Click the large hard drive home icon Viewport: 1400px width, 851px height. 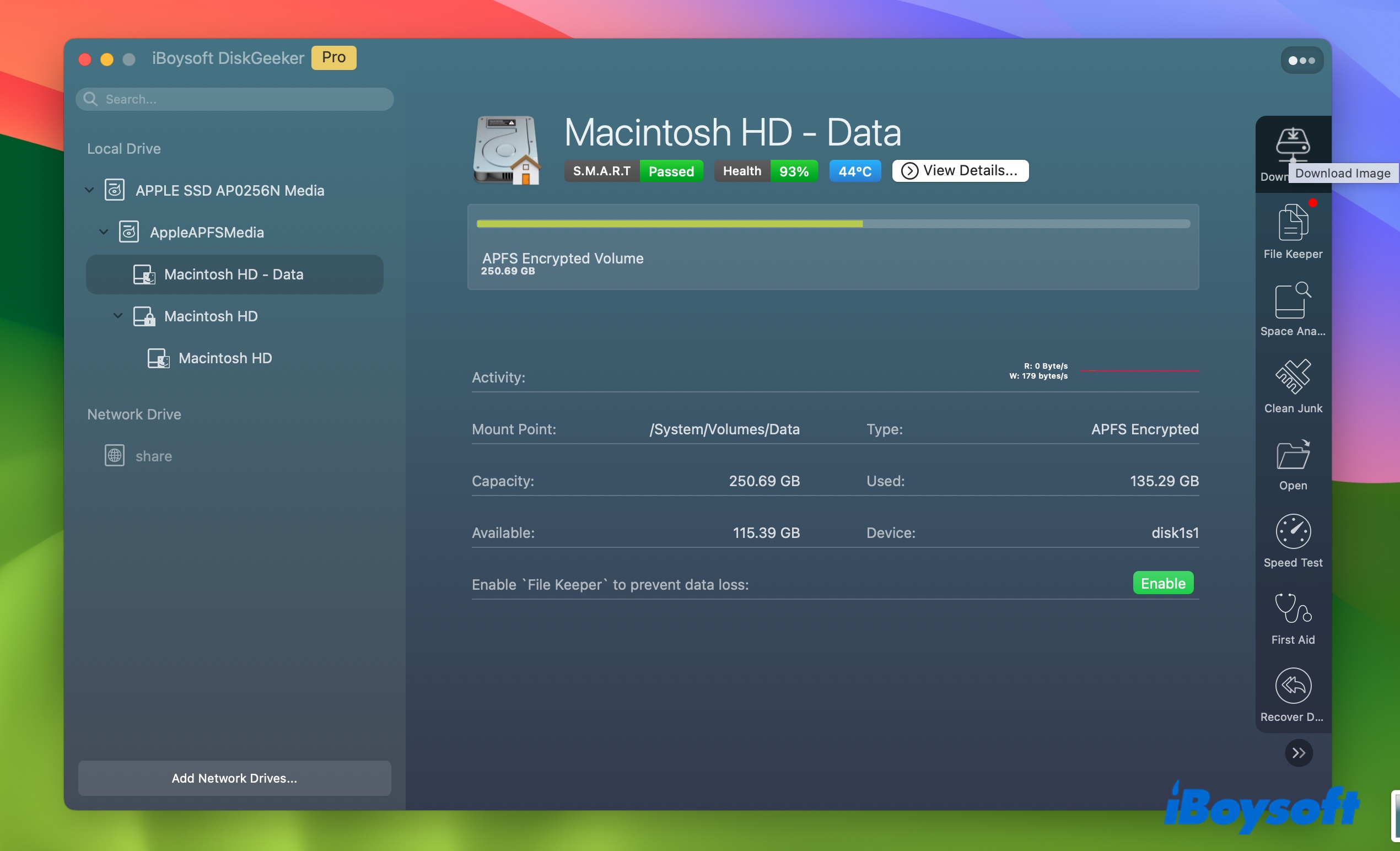(507, 150)
